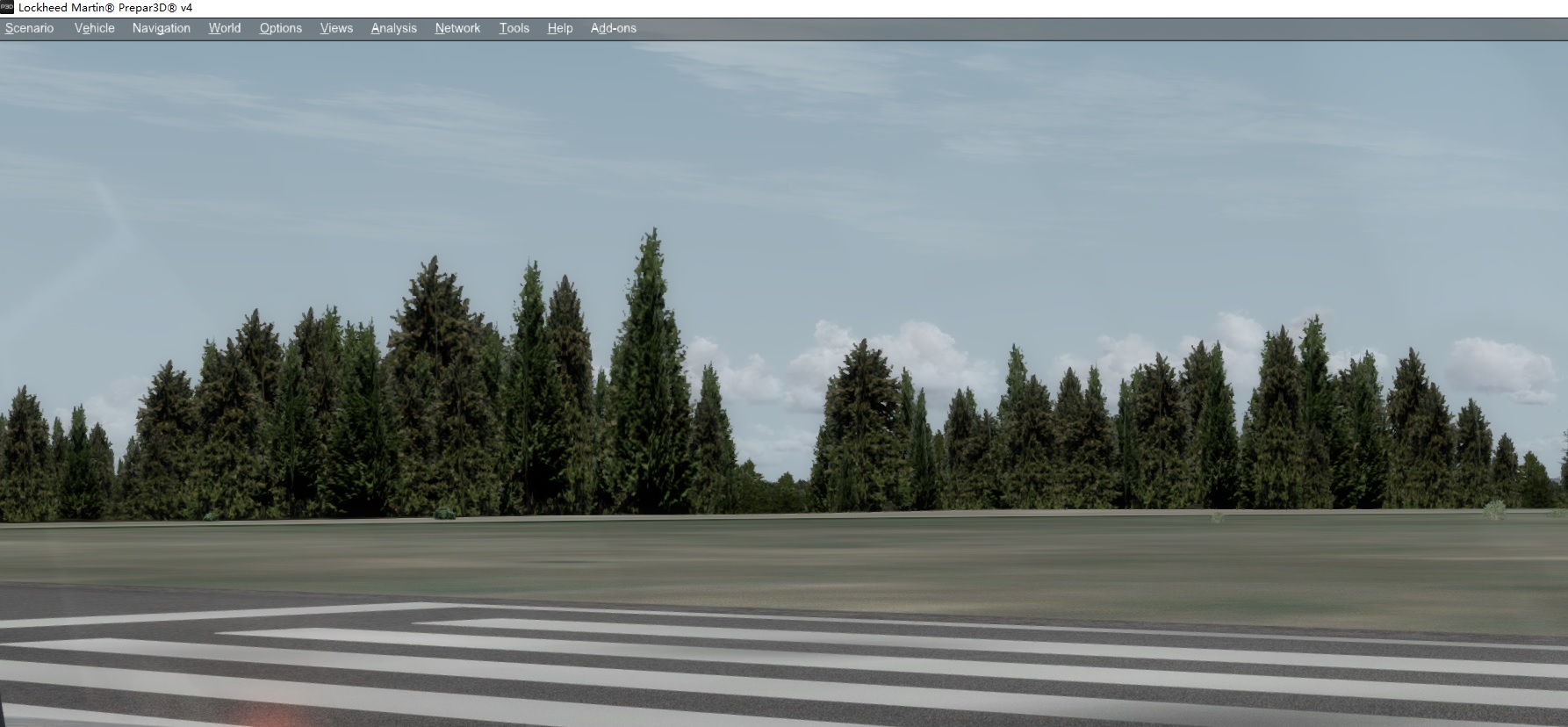This screenshot has height=727, width=1568.
Task: Open the Views menu
Action: [x=336, y=28]
